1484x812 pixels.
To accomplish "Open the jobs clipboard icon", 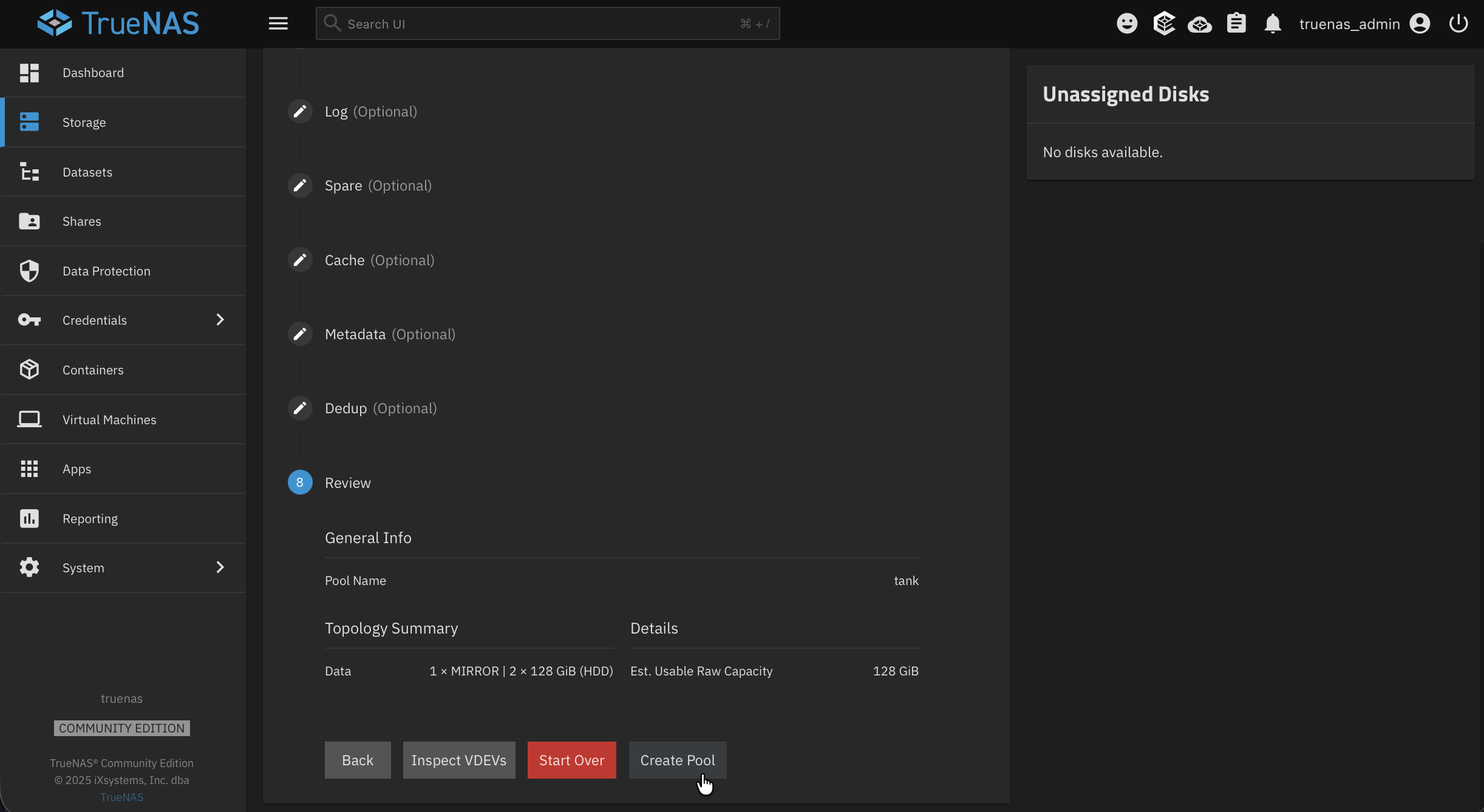I will (1236, 23).
